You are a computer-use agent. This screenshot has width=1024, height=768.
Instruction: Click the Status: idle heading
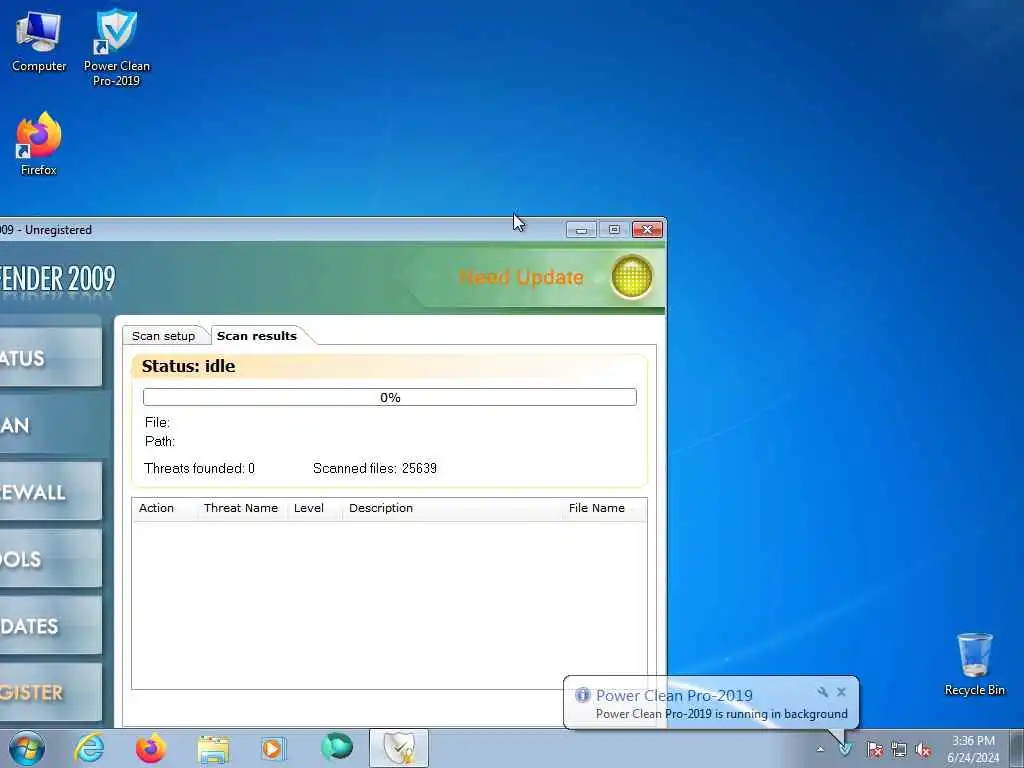tap(188, 366)
